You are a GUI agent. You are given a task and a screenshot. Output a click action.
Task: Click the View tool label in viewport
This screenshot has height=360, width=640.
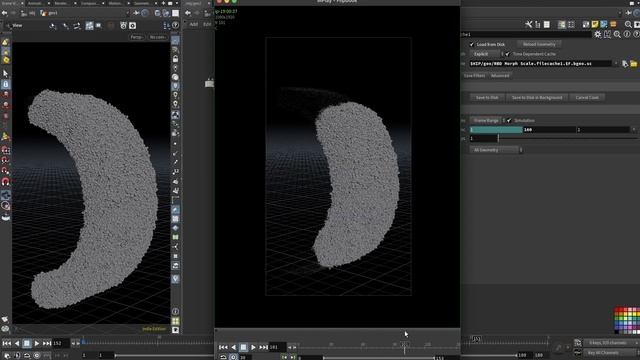[17, 25]
